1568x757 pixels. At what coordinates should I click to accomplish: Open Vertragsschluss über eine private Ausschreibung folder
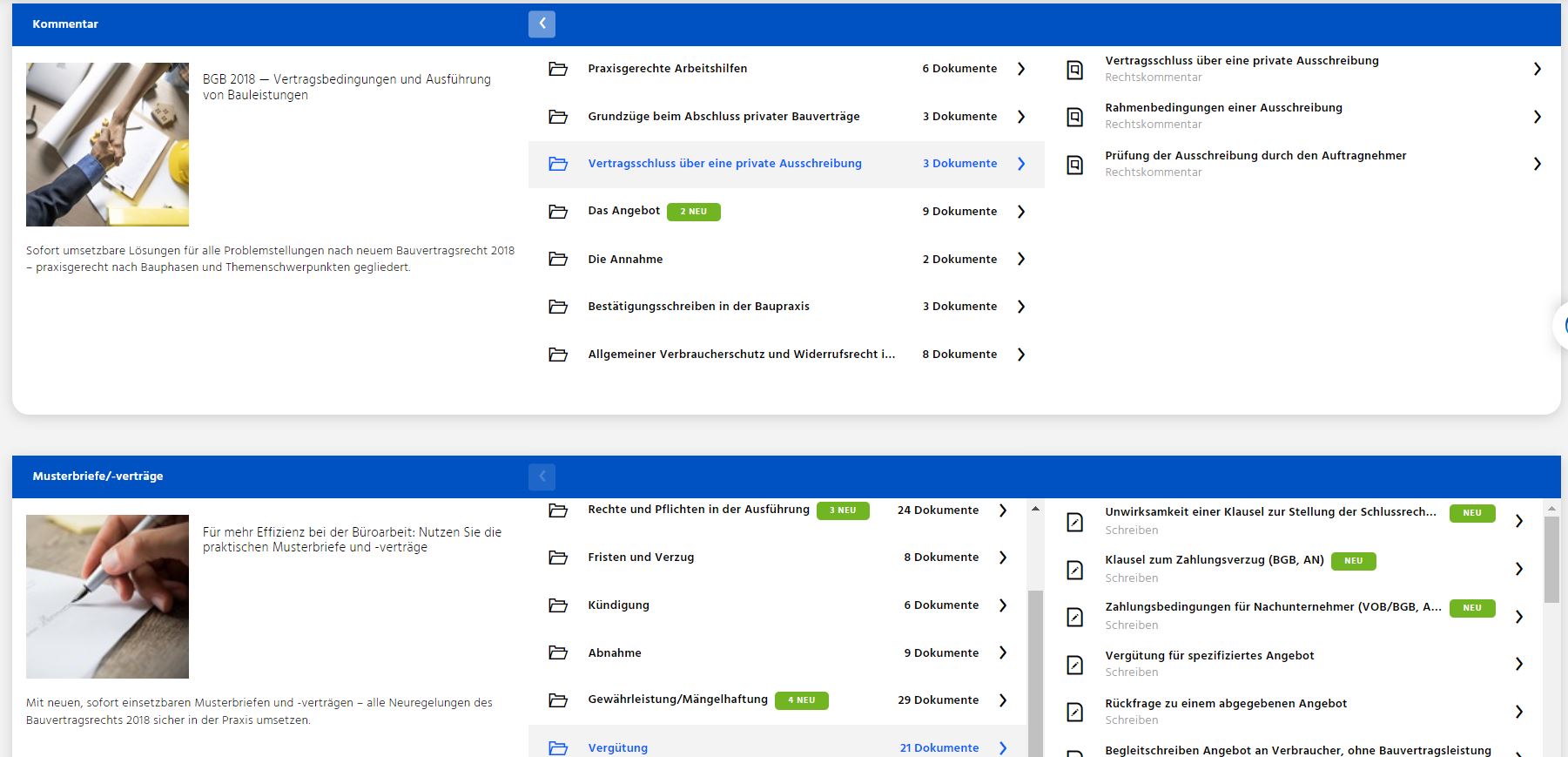[x=786, y=164]
